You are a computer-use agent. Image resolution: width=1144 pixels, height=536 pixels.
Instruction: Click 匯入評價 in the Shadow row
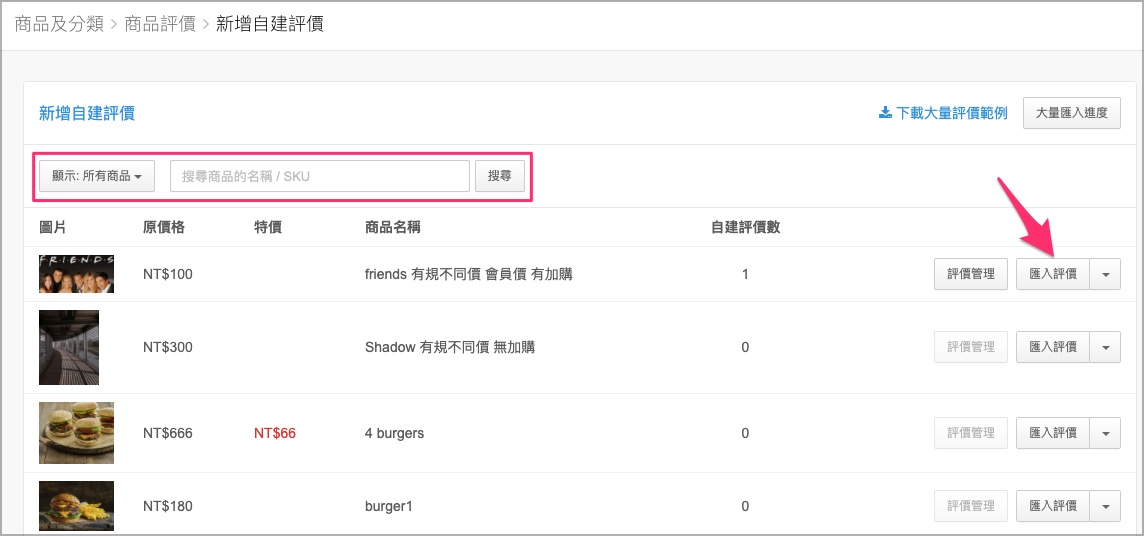click(1053, 347)
